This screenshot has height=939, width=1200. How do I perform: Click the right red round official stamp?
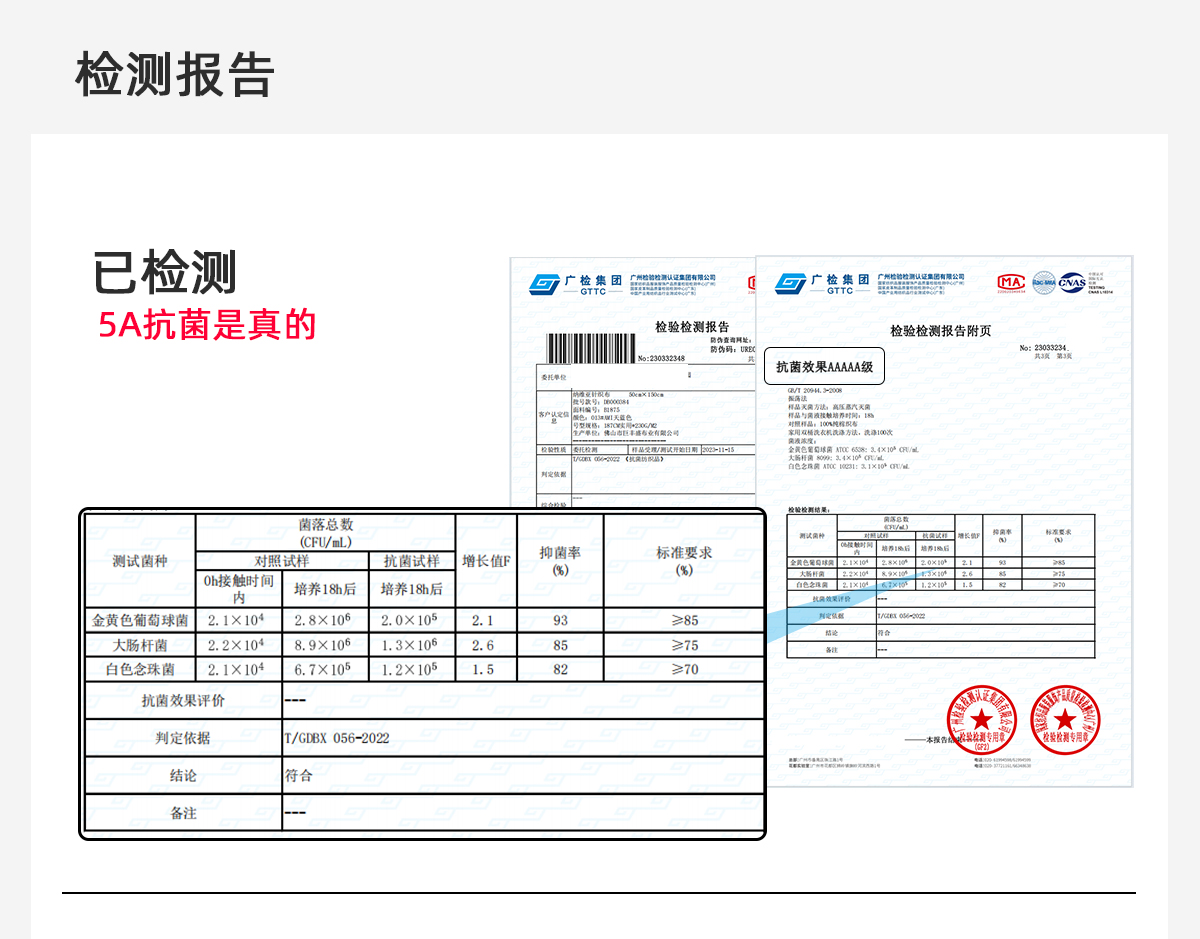(x=1065, y=719)
